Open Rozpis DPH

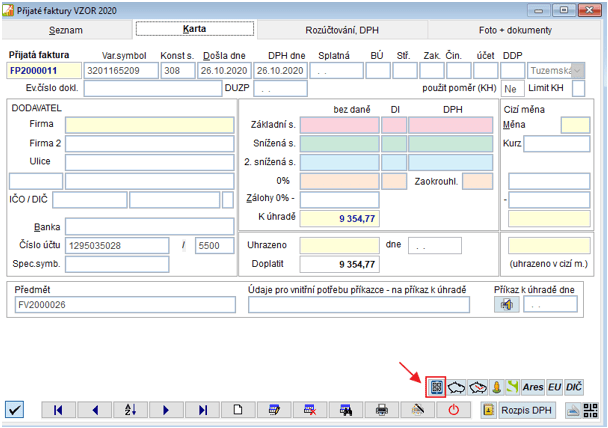[x=526, y=410]
